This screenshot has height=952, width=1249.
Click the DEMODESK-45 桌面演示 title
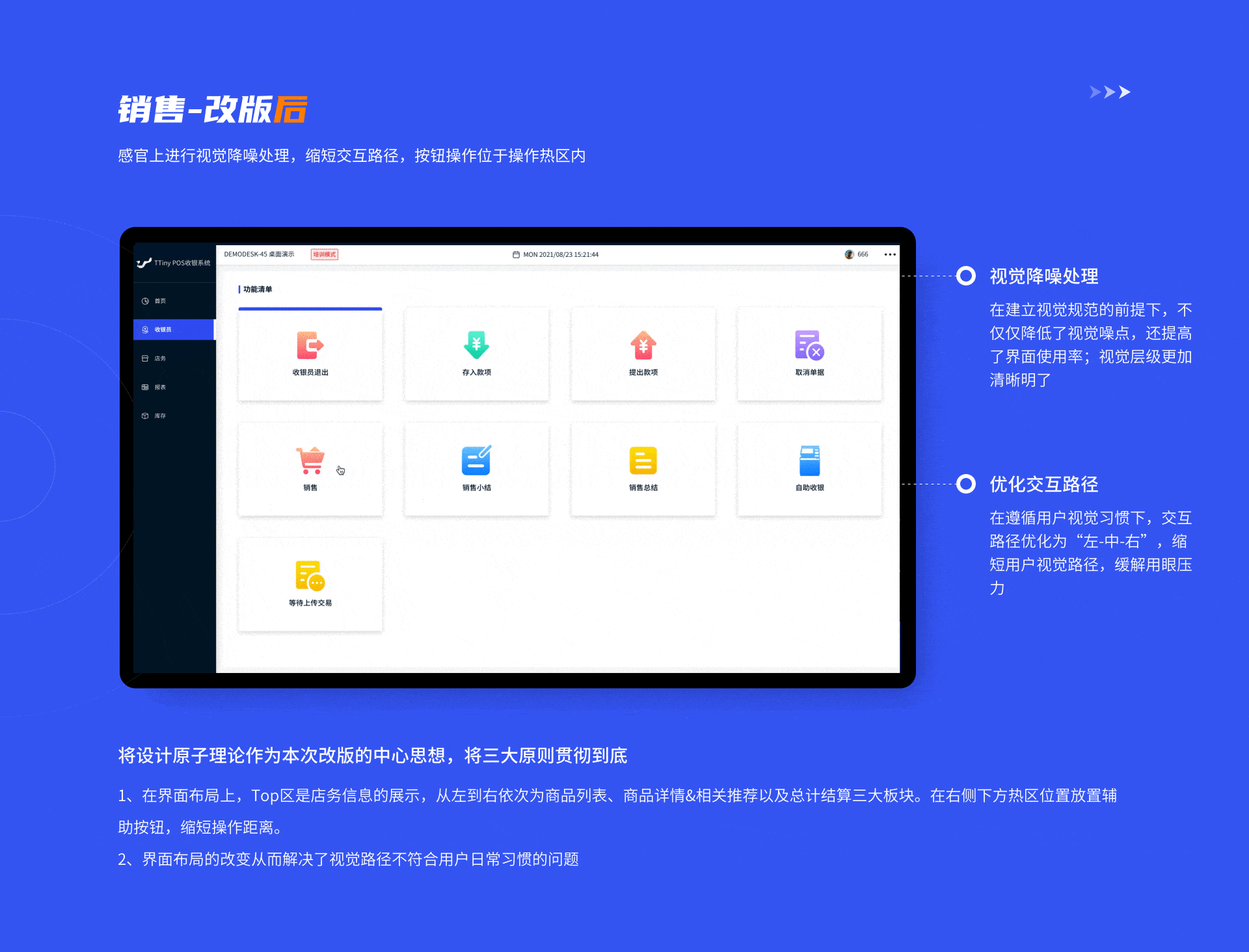[260, 254]
